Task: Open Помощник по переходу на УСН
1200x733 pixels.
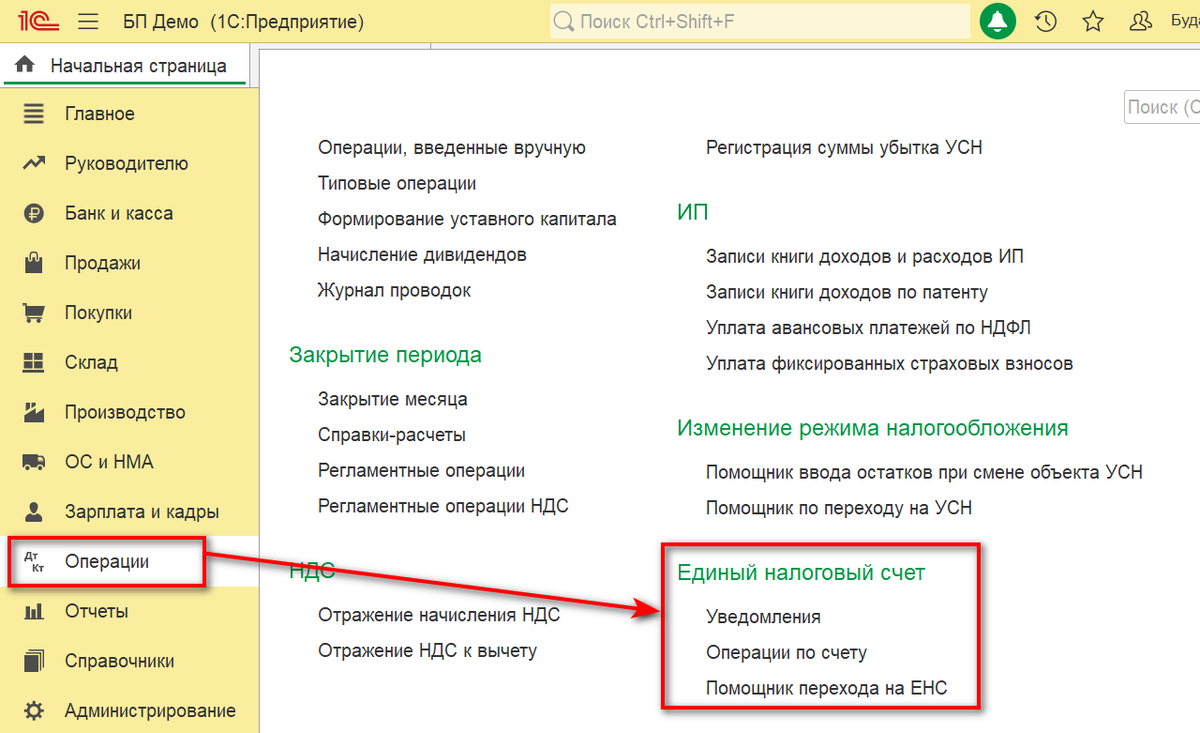Action: [839, 508]
